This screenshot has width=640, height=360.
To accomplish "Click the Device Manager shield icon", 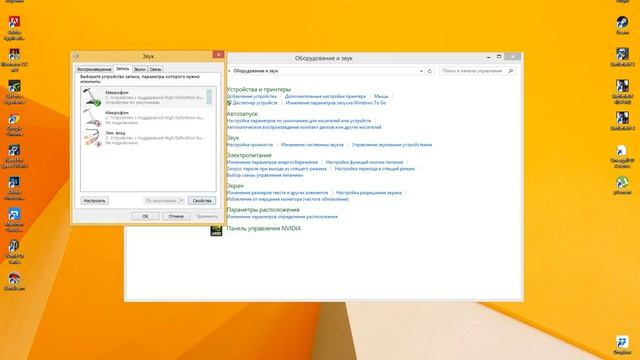I will [229, 103].
